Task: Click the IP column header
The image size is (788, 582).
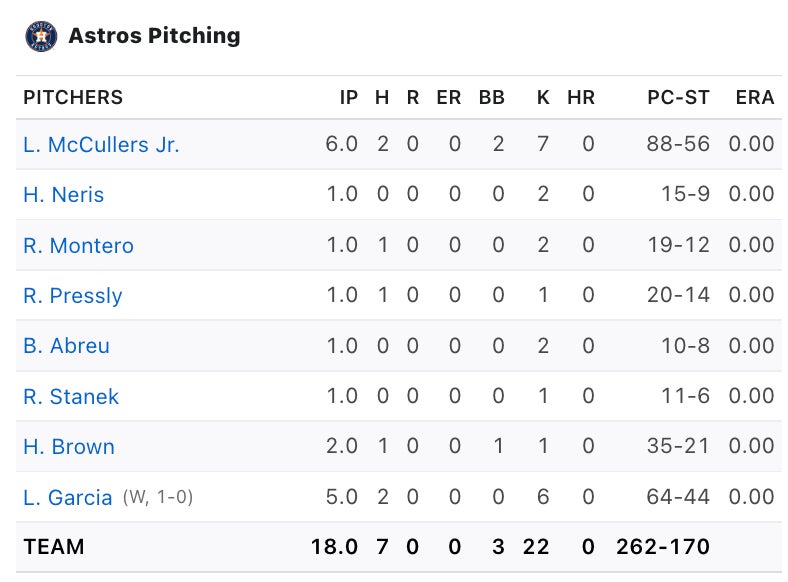Action: click(x=348, y=97)
